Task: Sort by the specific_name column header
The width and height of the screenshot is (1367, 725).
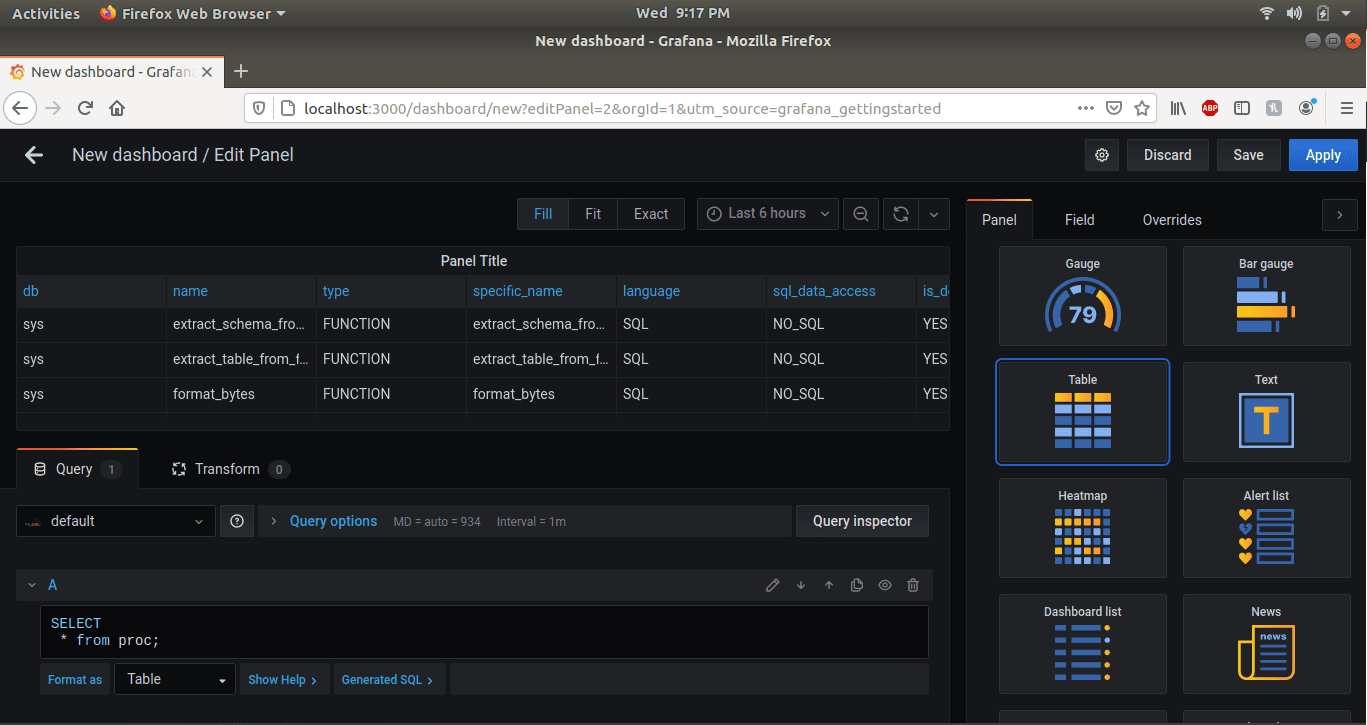Action: pos(518,291)
